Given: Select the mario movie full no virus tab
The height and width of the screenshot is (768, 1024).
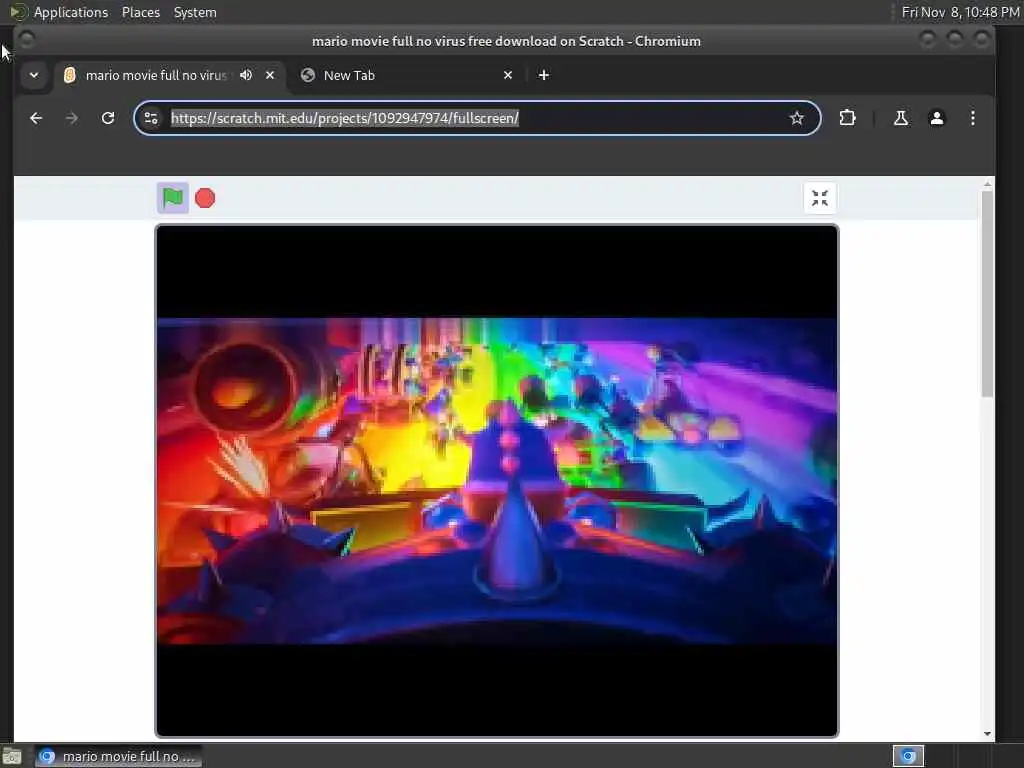Looking at the screenshot, I should click(170, 75).
